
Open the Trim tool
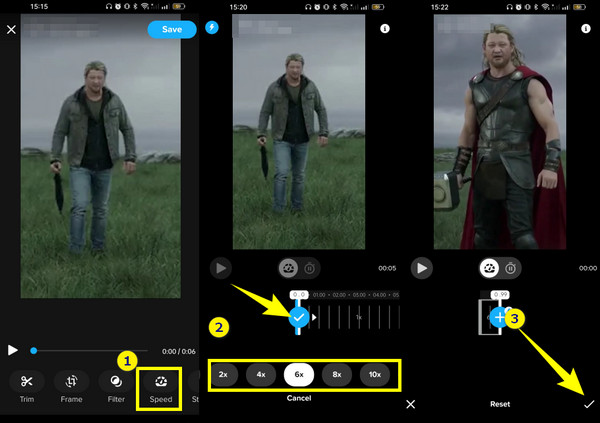27,387
